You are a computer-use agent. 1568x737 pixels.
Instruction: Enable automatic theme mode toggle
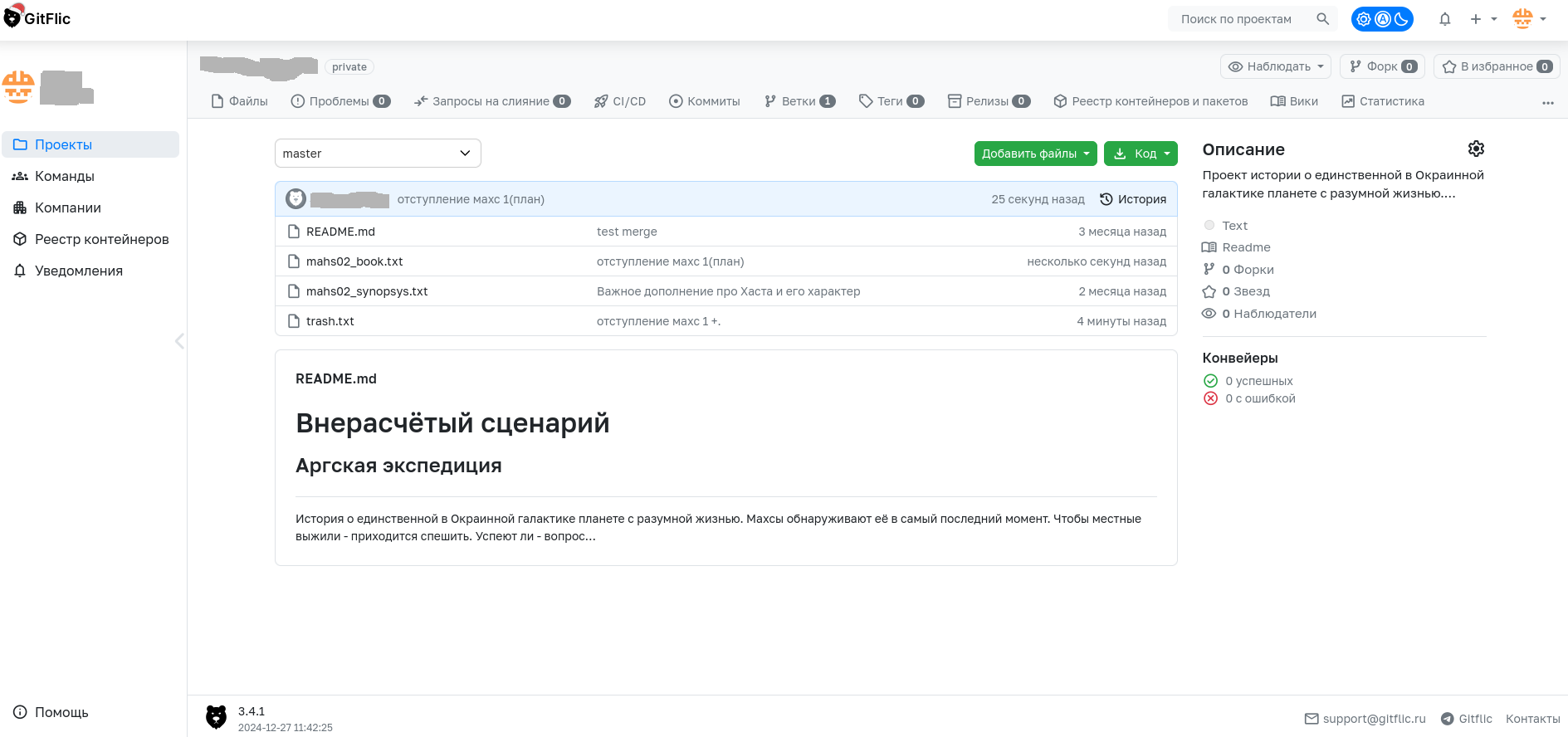click(x=1383, y=19)
